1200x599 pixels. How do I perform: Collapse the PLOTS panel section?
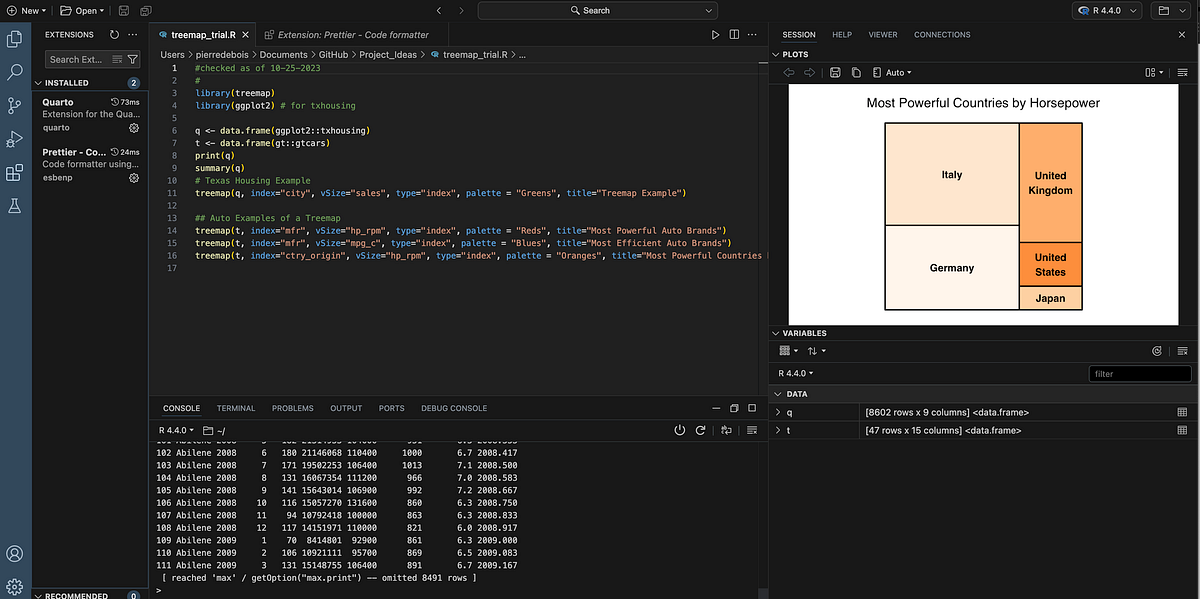[x=777, y=54]
